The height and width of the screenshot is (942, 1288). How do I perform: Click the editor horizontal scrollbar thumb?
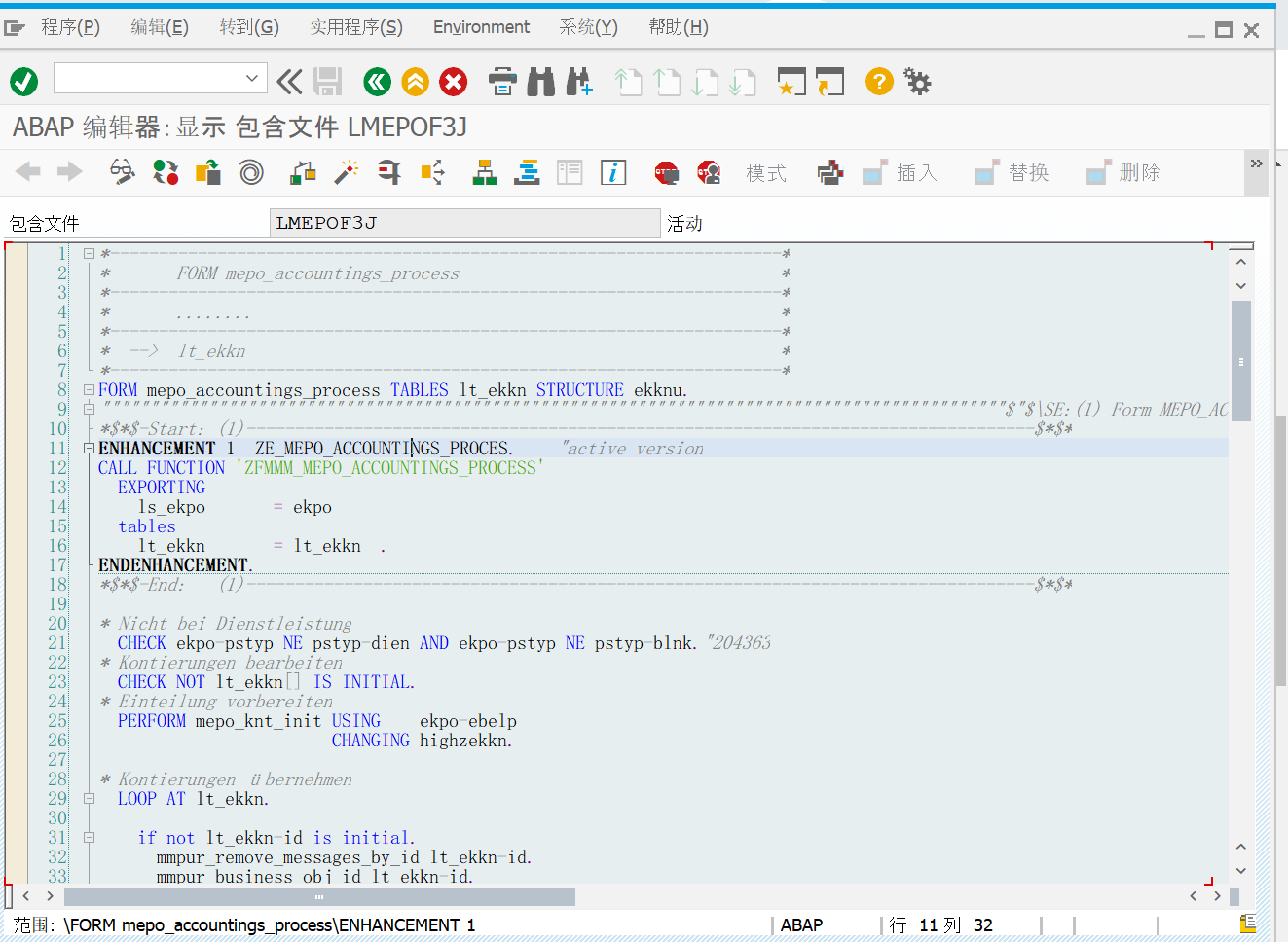[319, 896]
